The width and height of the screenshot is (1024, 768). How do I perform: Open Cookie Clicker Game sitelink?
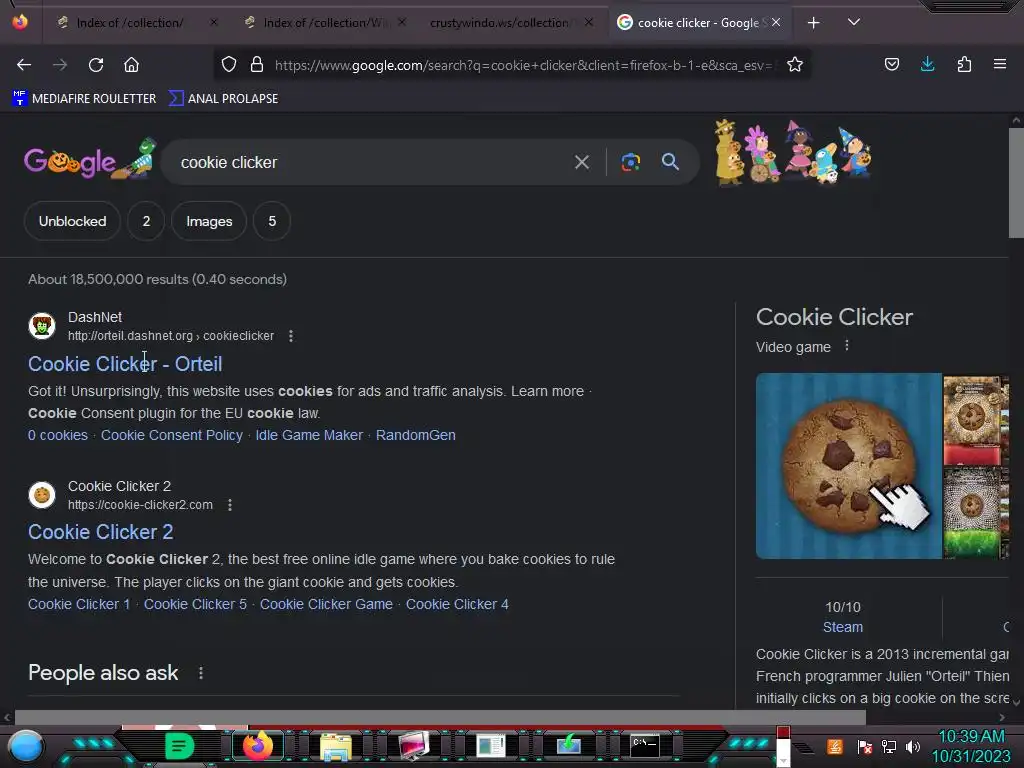click(326, 604)
